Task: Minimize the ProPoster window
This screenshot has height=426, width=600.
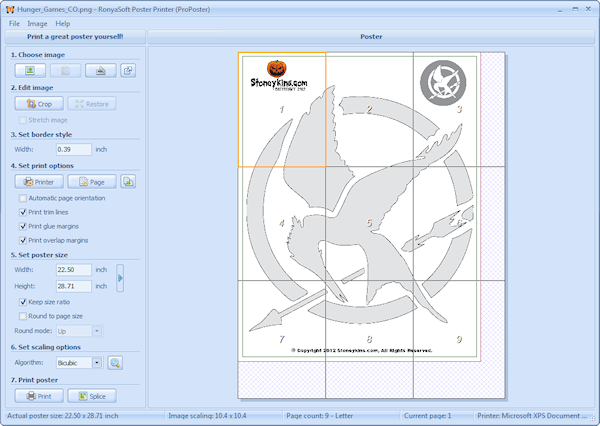Action: [x=561, y=10]
